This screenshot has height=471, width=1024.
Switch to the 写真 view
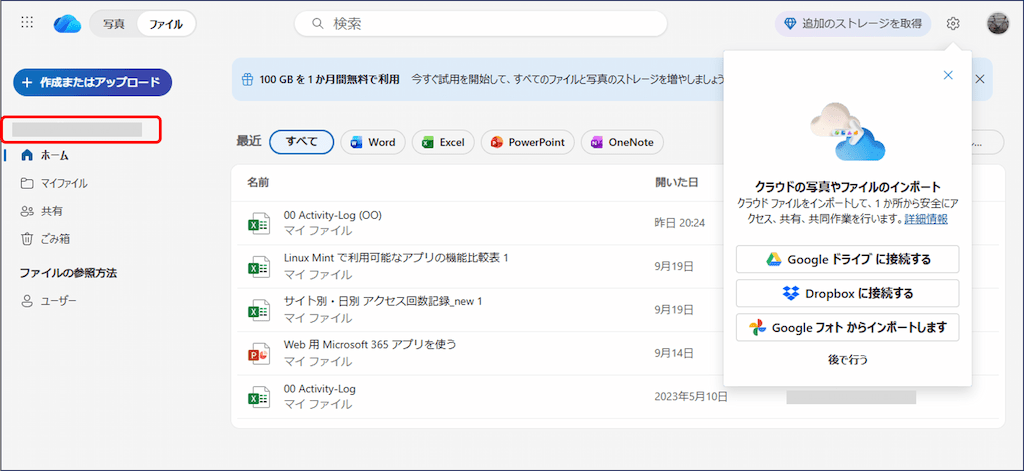coord(114,24)
